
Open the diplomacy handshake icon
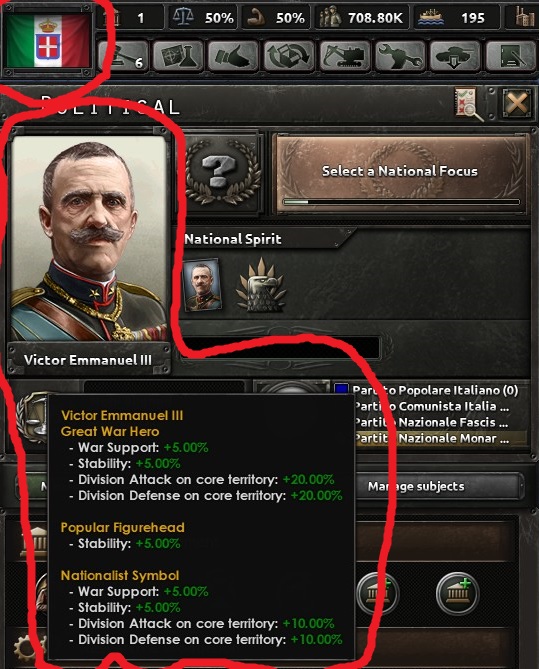click(x=233, y=56)
